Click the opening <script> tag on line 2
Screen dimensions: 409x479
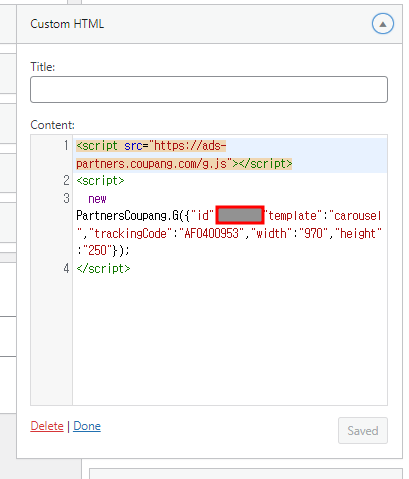coord(100,181)
